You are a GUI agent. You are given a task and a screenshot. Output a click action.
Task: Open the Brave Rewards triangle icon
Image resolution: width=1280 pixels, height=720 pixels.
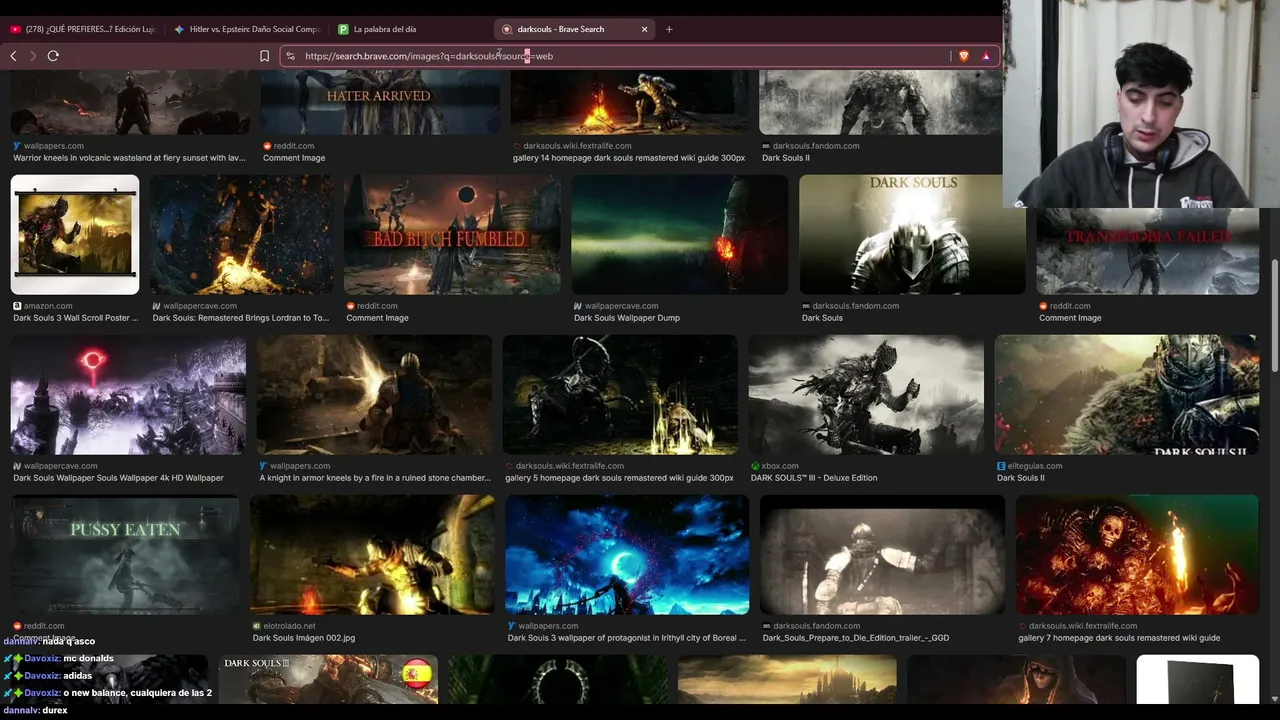[986, 56]
